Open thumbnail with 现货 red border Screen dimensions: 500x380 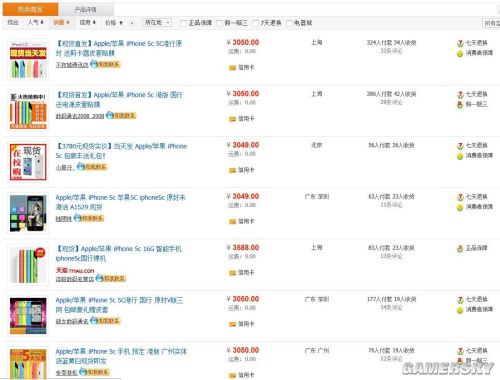pyautogui.click(x=28, y=162)
